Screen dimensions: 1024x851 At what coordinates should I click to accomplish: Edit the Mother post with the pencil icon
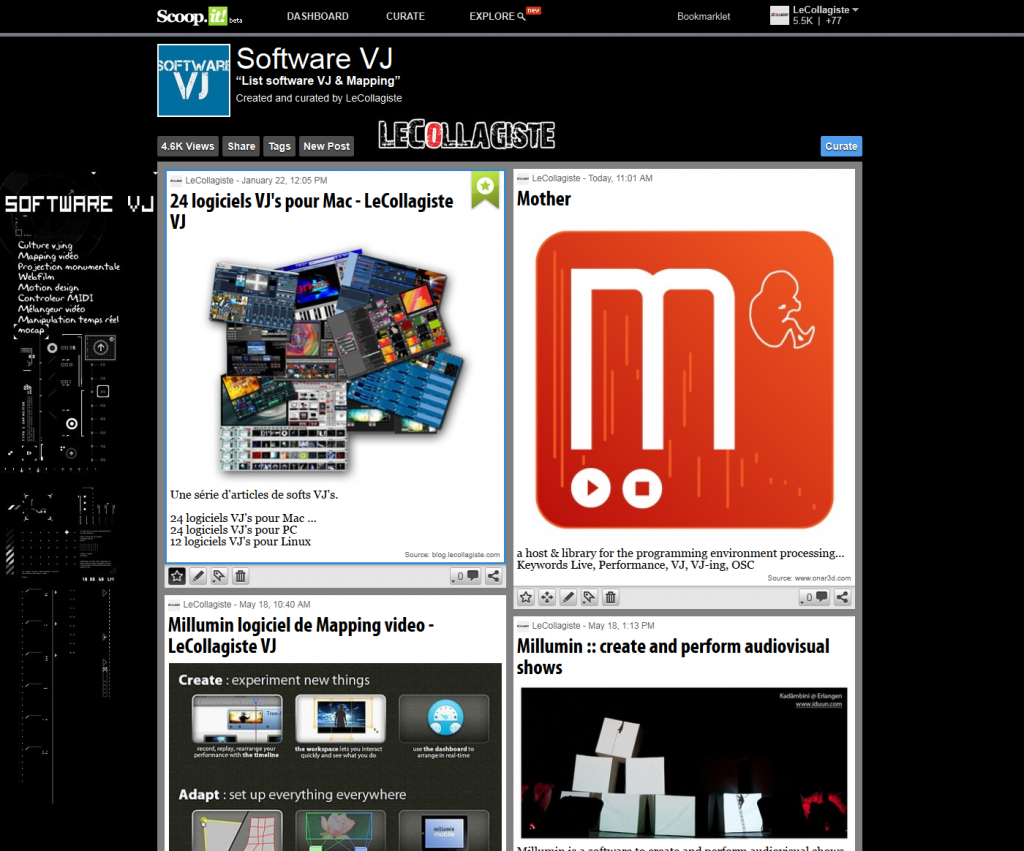pos(568,597)
